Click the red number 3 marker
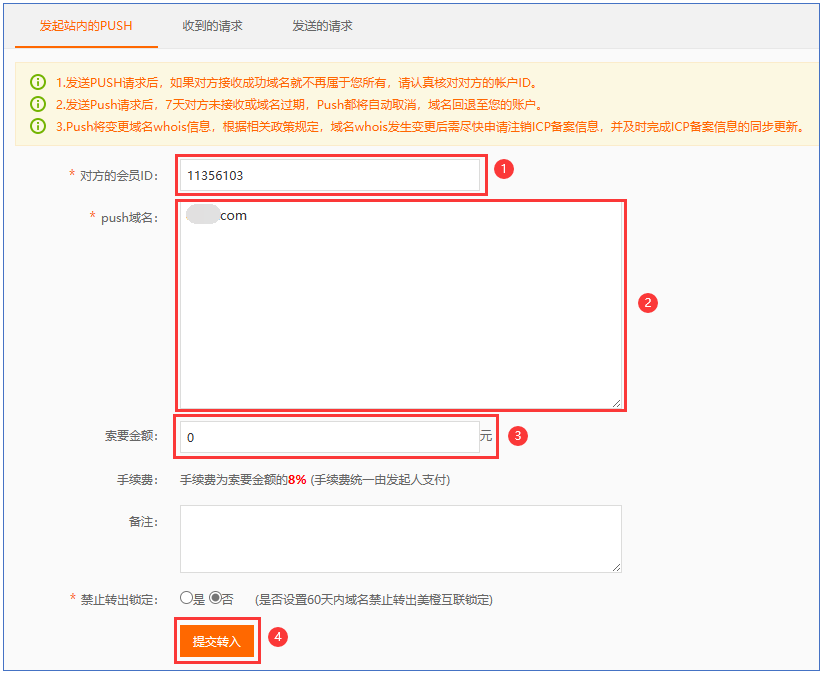 click(518, 436)
